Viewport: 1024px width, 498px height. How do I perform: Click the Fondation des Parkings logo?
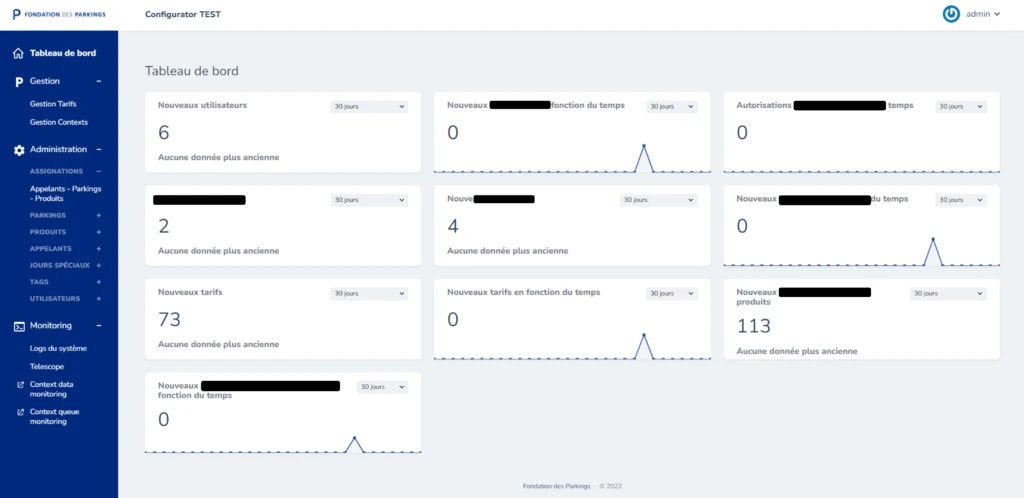tap(58, 14)
